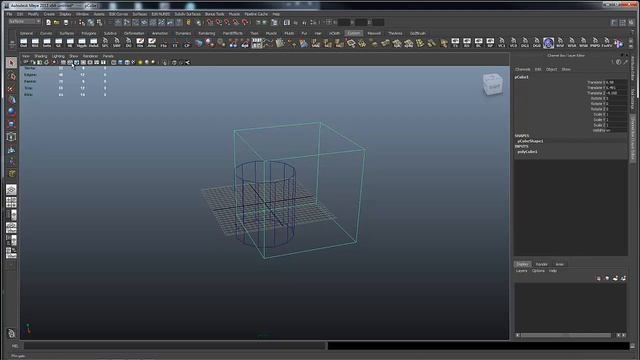Activate the Move tool in toolbox
Viewport: 640px width, 360px height.
point(11,100)
